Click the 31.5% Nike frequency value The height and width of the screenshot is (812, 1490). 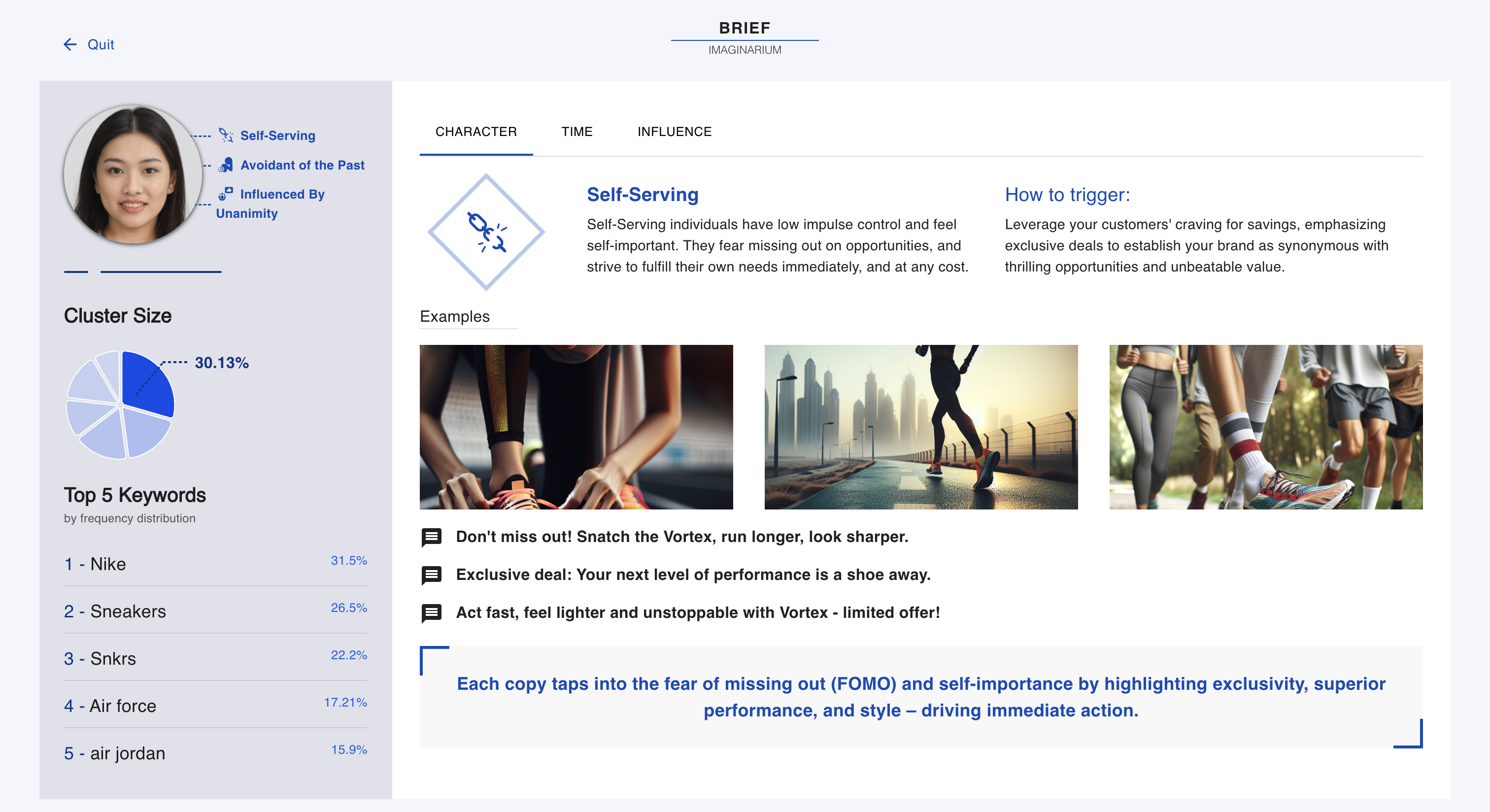(x=349, y=560)
